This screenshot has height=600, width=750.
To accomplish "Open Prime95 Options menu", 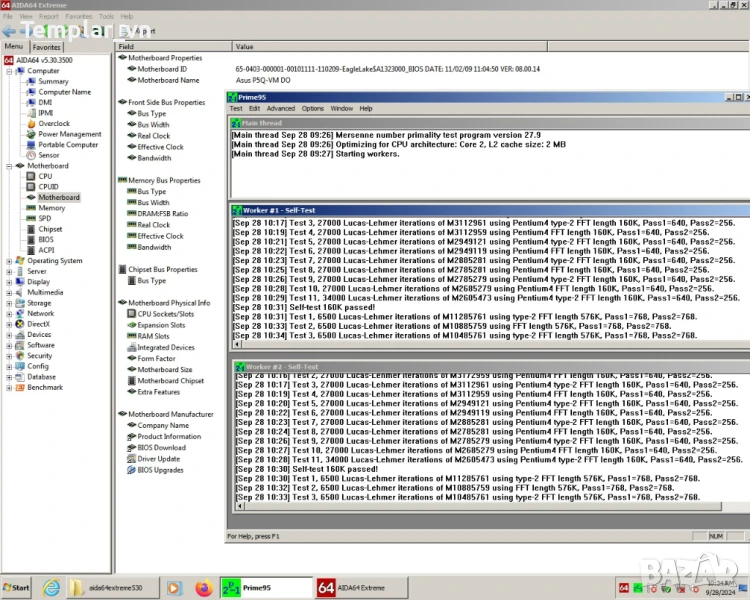I will point(313,108).
